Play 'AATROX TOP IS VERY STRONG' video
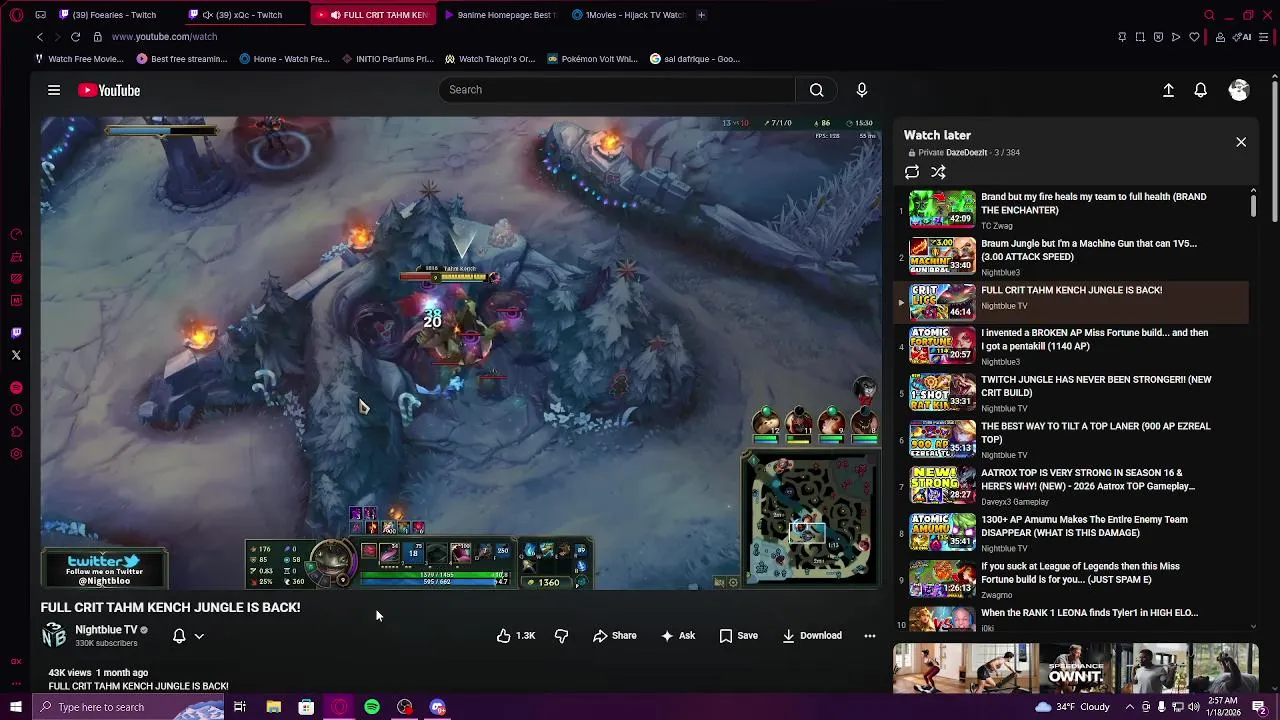1280x720 pixels. (1070, 486)
